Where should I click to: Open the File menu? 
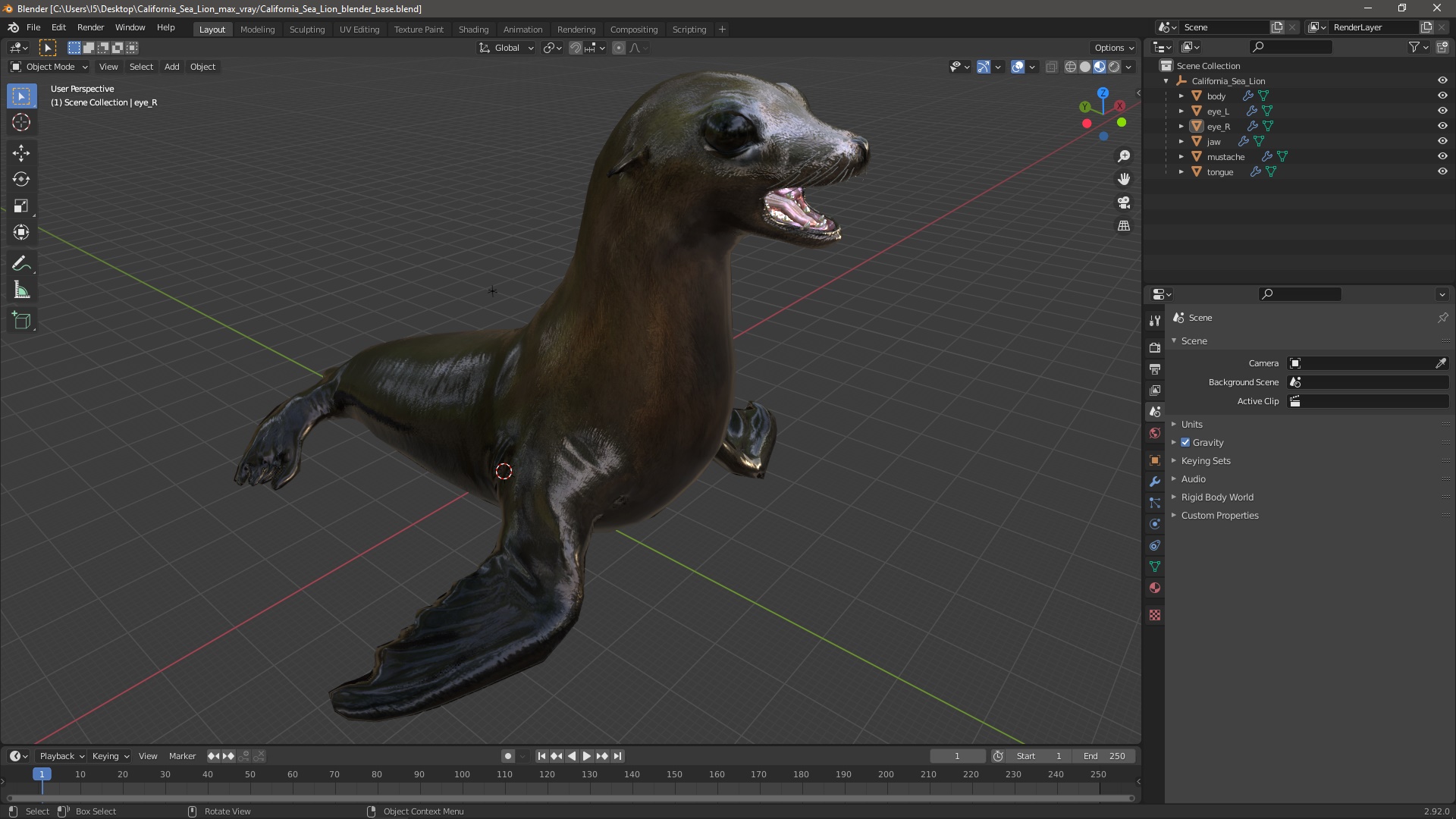33,27
